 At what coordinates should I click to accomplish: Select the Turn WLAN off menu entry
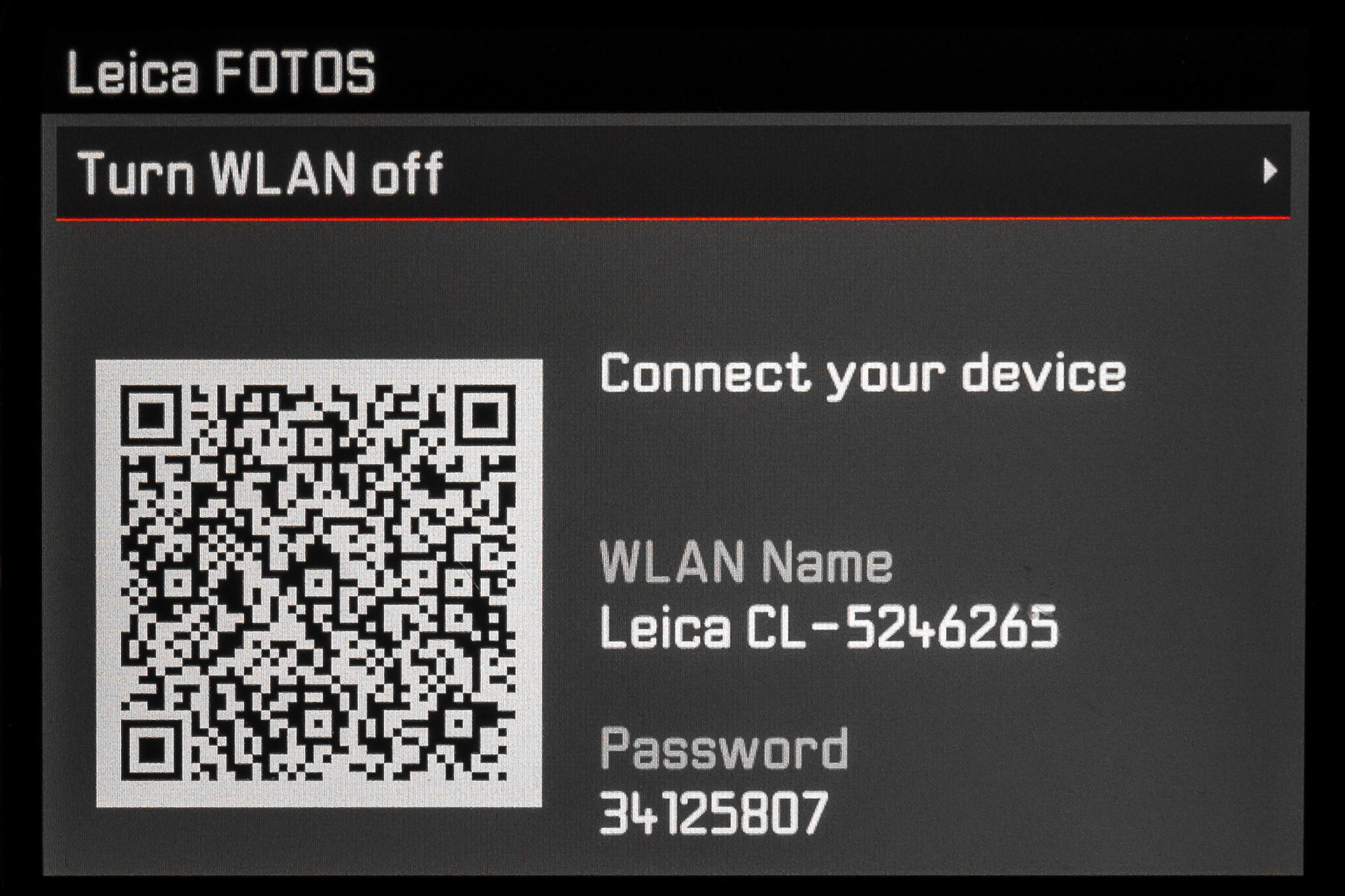[x=673, y=171]
